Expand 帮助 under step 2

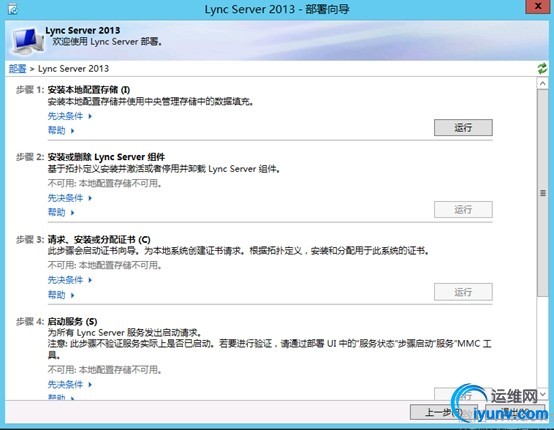pos(61,212)
